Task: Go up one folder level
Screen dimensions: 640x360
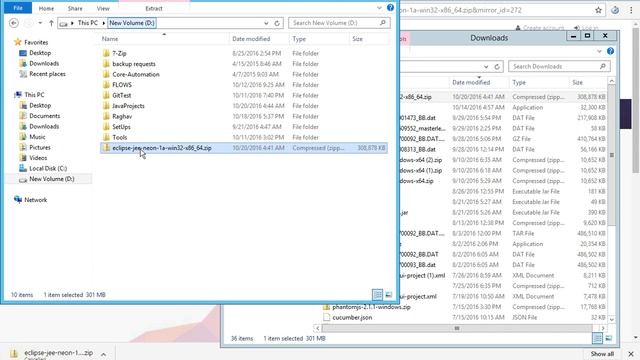Action: point(51,23)
